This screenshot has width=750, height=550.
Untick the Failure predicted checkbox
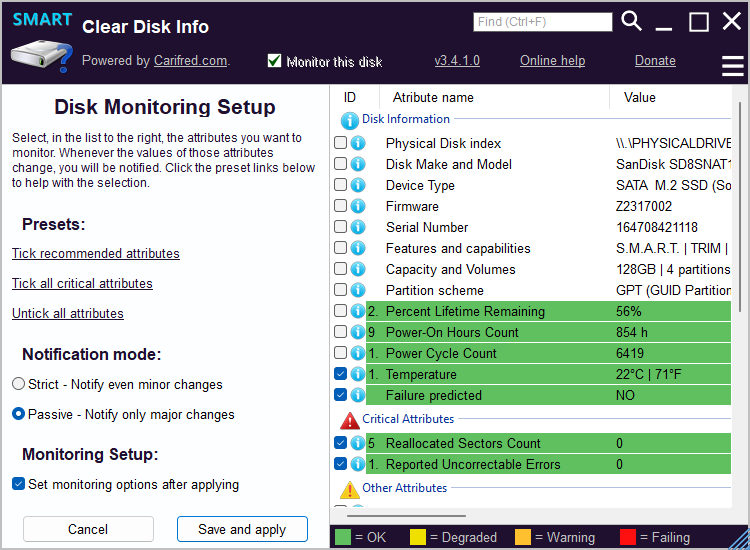click(x=340, y=395)
